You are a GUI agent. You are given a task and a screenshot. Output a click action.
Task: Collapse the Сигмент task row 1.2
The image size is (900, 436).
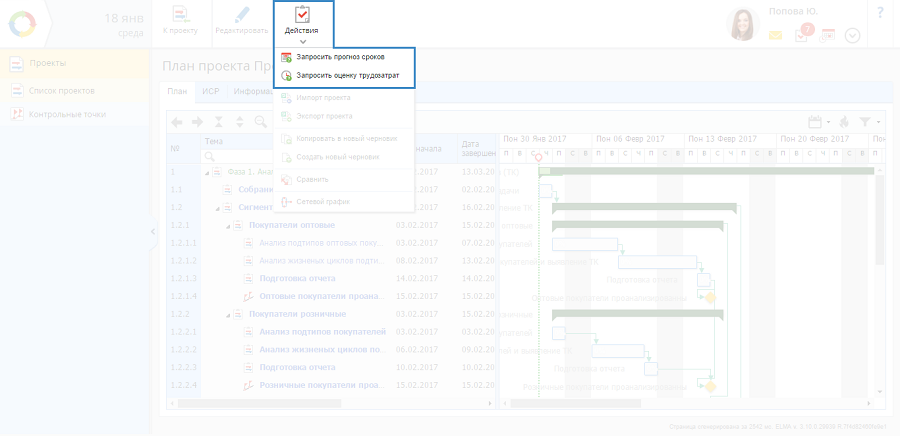coord(217,208)
